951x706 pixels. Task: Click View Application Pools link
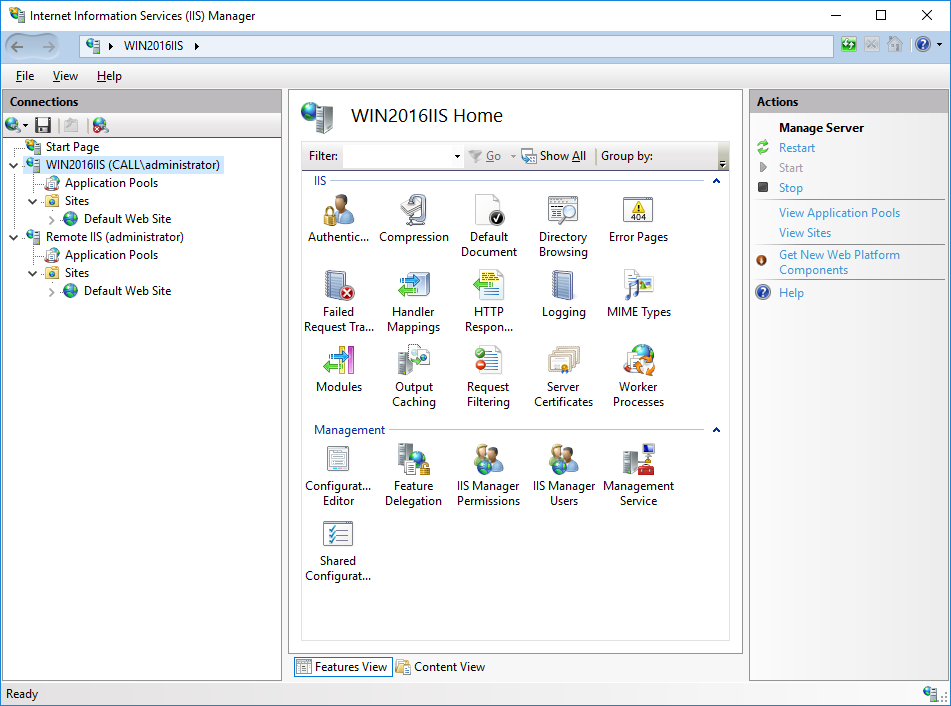tap(839, 213)
